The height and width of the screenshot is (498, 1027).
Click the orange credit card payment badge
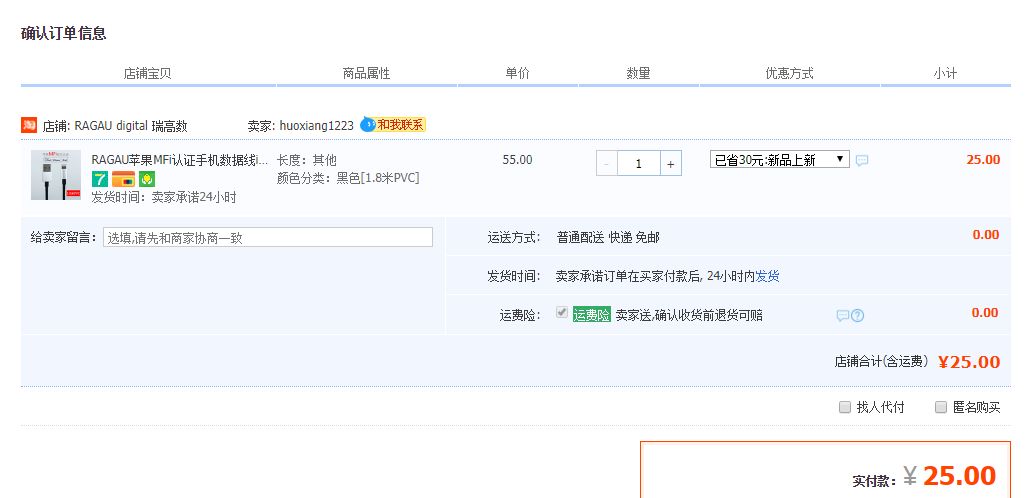click(x=123, y=179)
